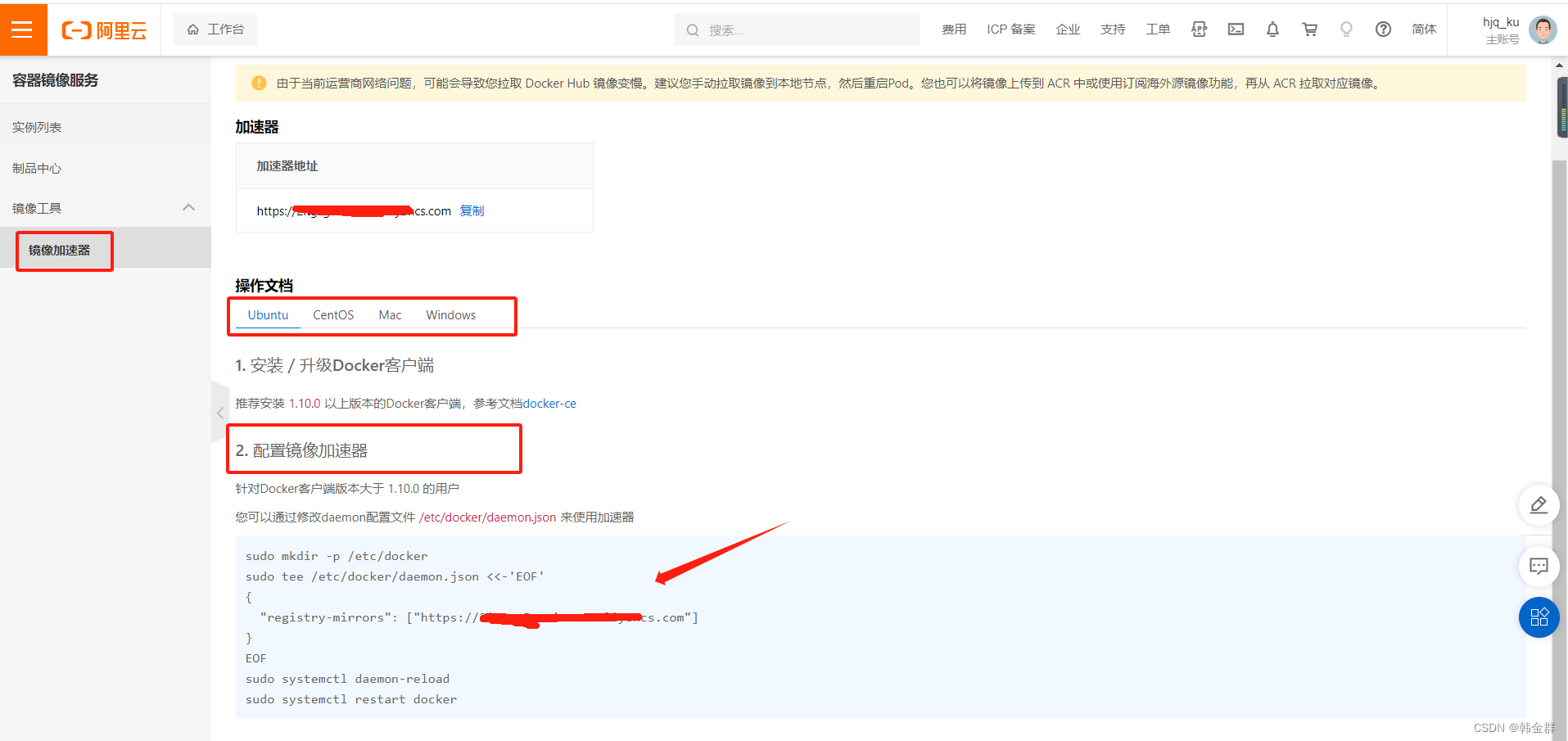Open the 工单 menu

[1158, 29]
